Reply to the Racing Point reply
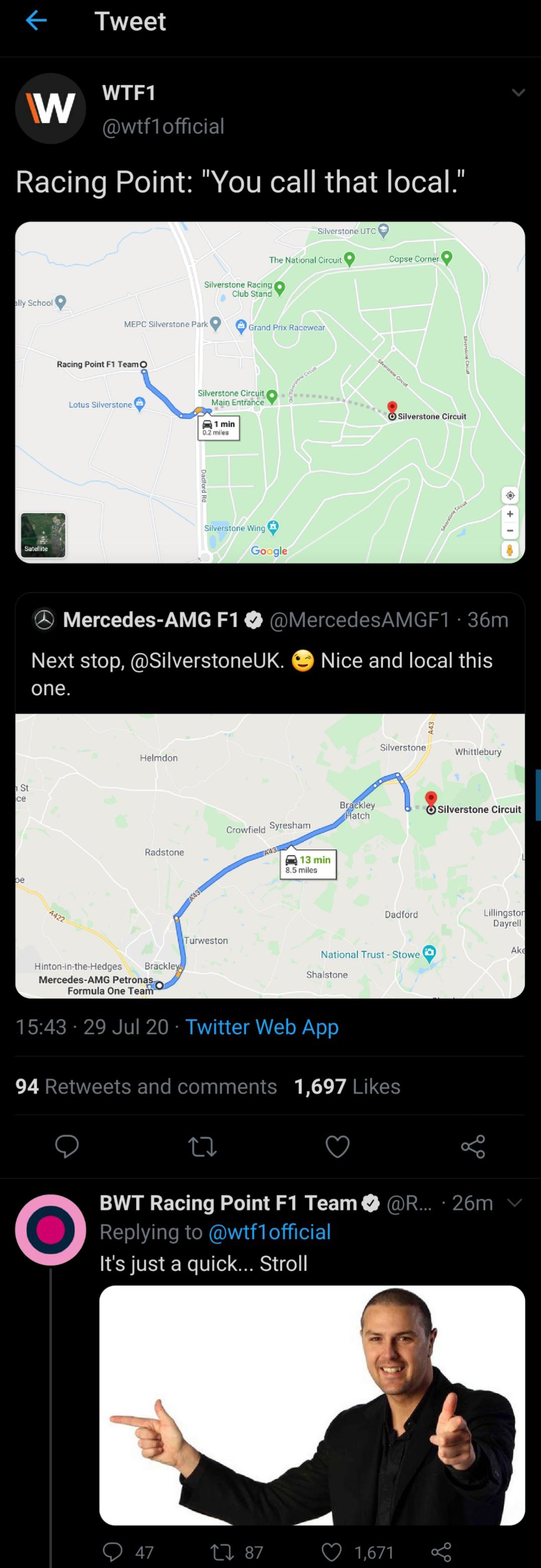This screenshot has width=541, height=1568. [x=113, y=1551]
